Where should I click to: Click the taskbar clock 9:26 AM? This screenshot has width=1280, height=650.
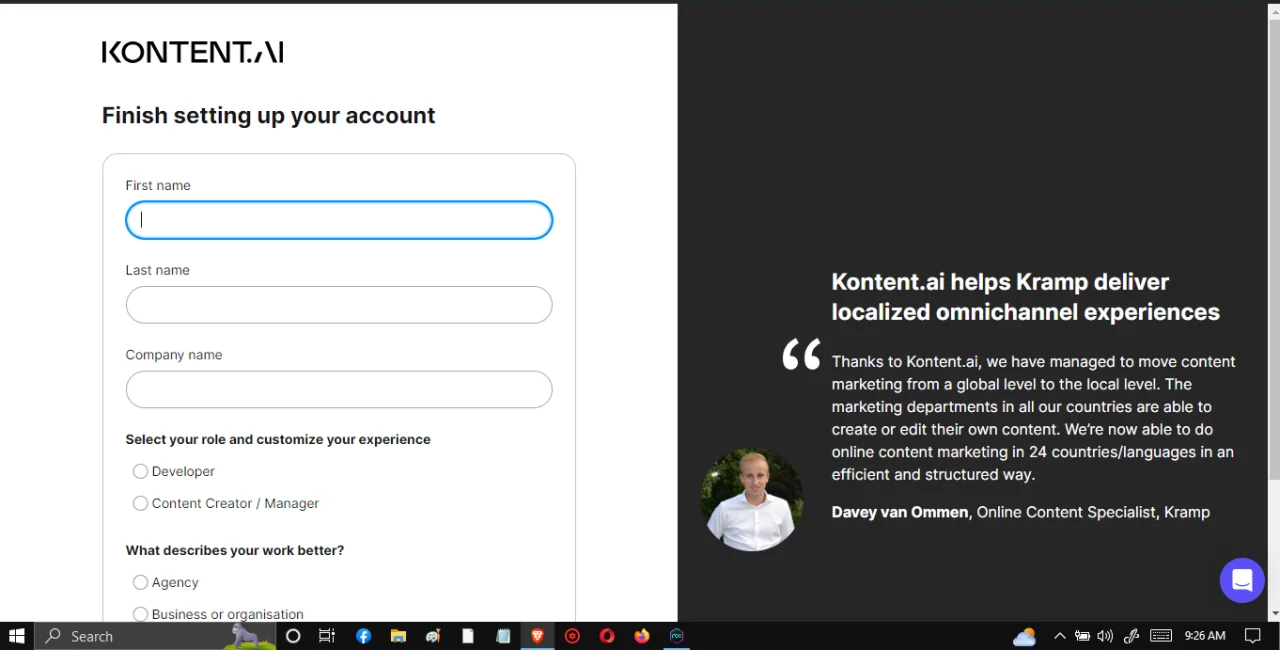pyautogui.click(x=1205, y=636)
